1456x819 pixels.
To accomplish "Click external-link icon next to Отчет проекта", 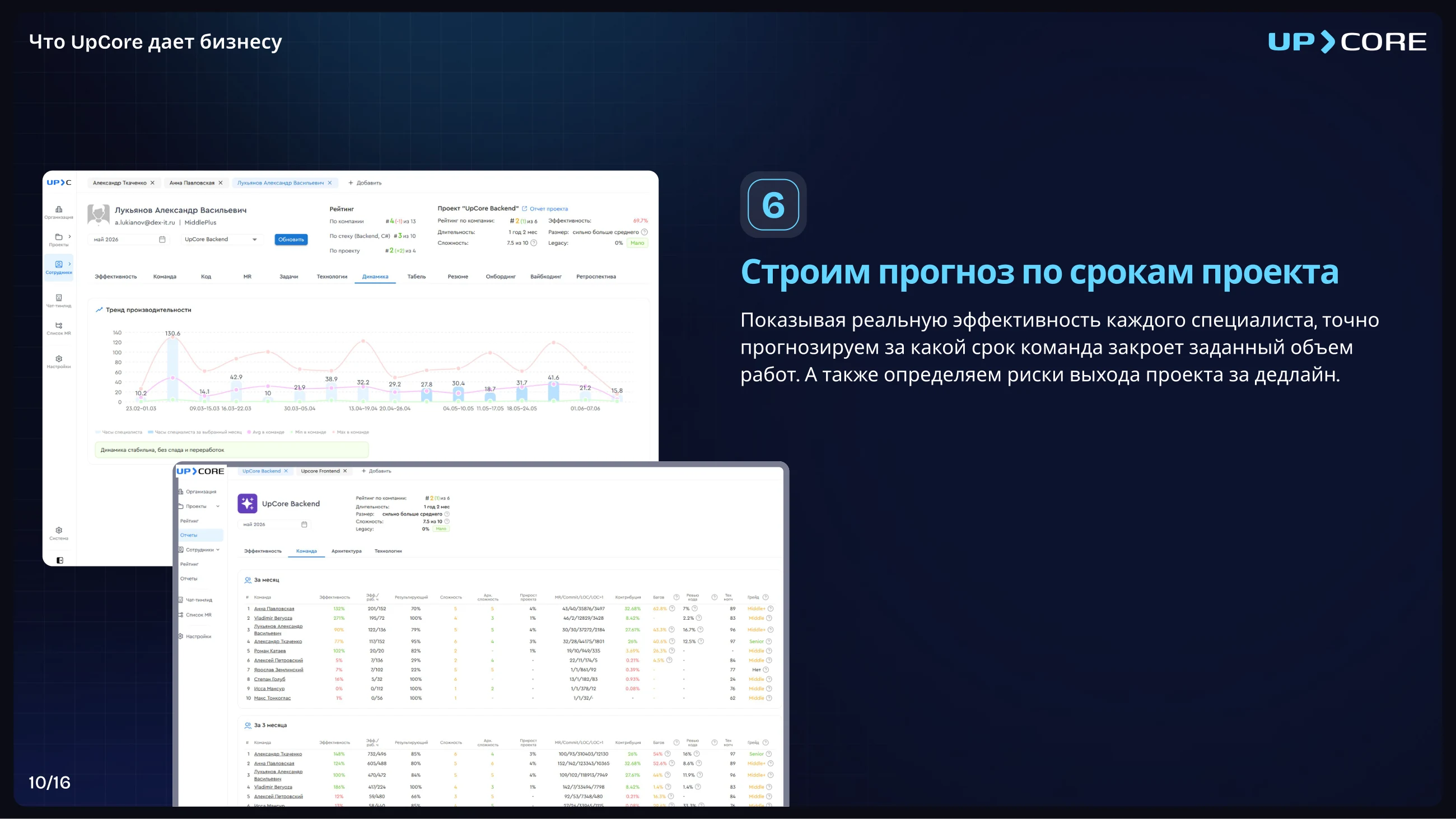I will [525, 209].
